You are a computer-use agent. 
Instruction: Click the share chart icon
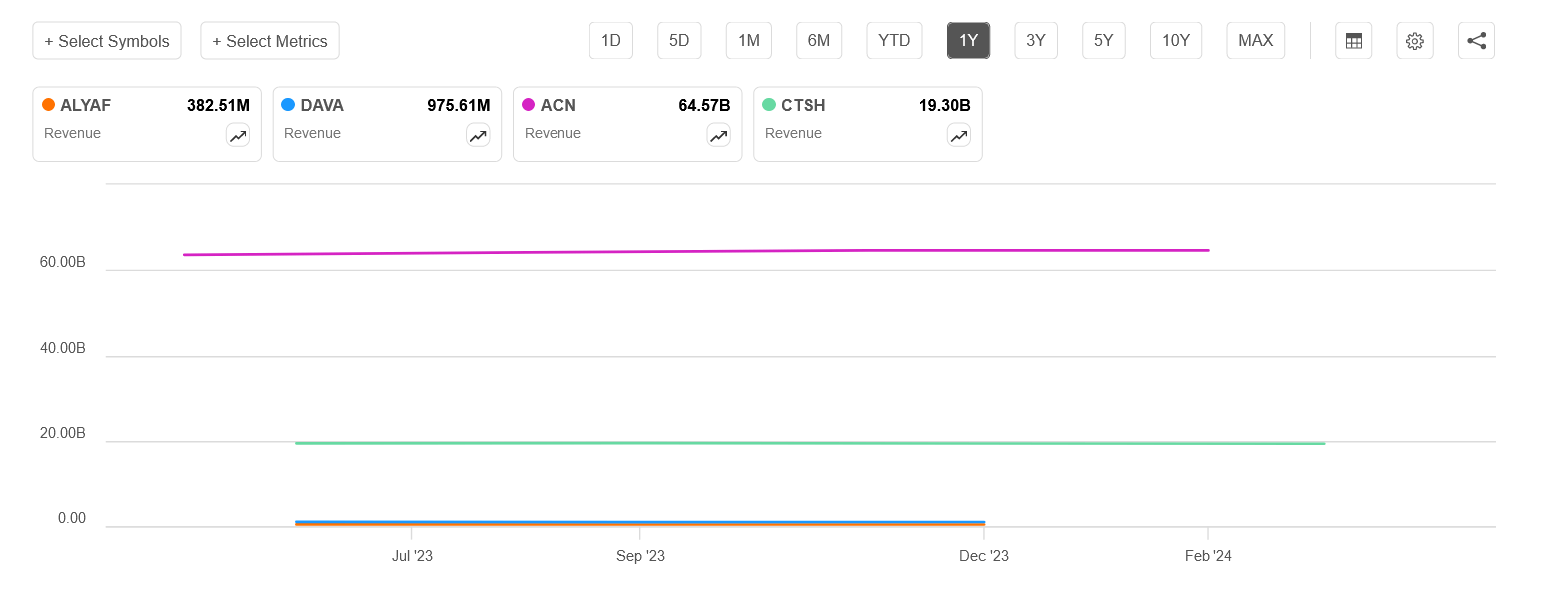tap(1476, 41)
